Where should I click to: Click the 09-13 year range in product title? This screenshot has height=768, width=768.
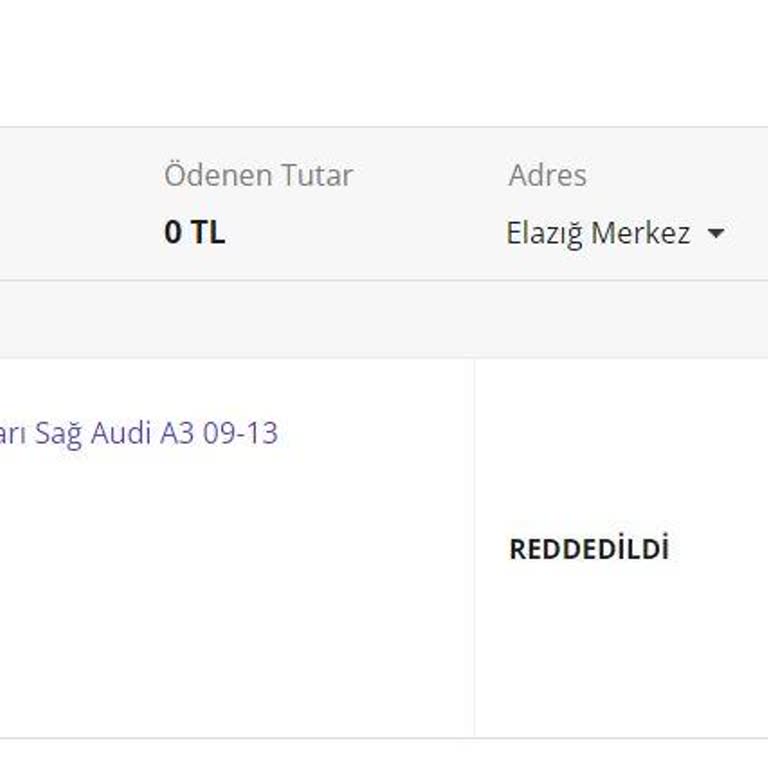(240, 433)
